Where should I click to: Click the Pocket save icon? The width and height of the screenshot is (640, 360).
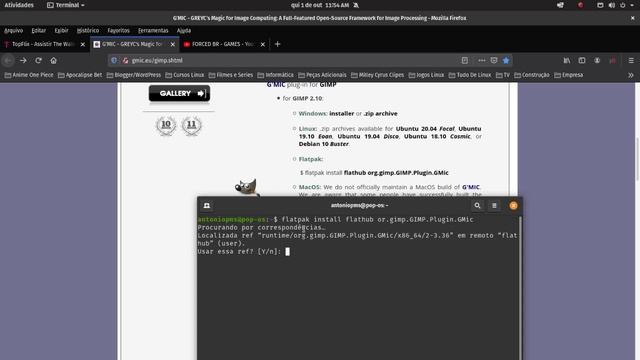pos(494,60)
